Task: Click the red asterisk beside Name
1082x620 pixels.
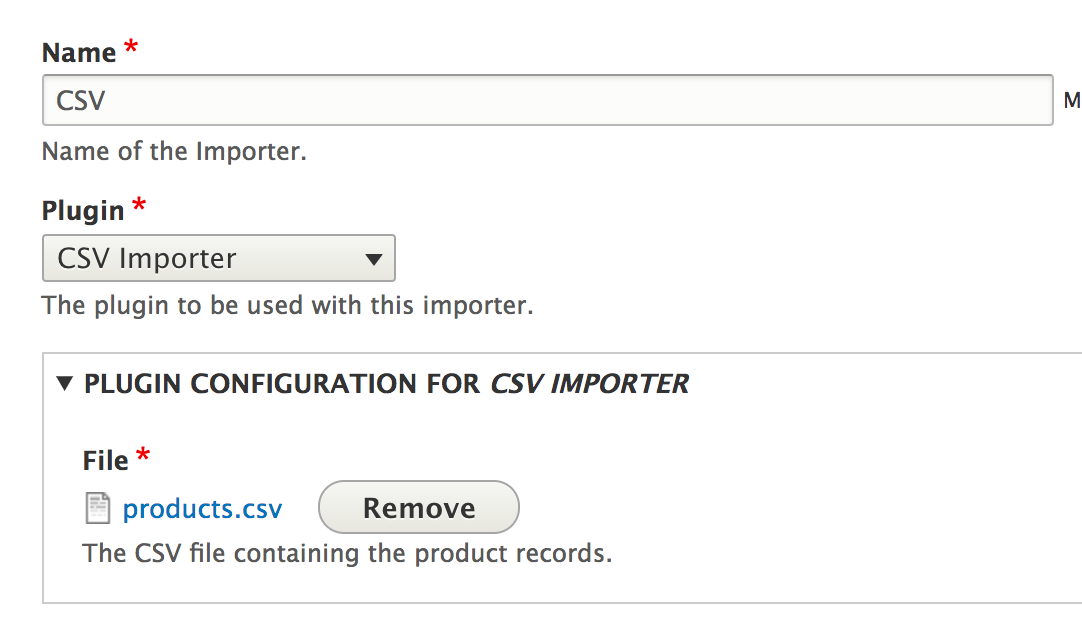Action: pos(129,50)
